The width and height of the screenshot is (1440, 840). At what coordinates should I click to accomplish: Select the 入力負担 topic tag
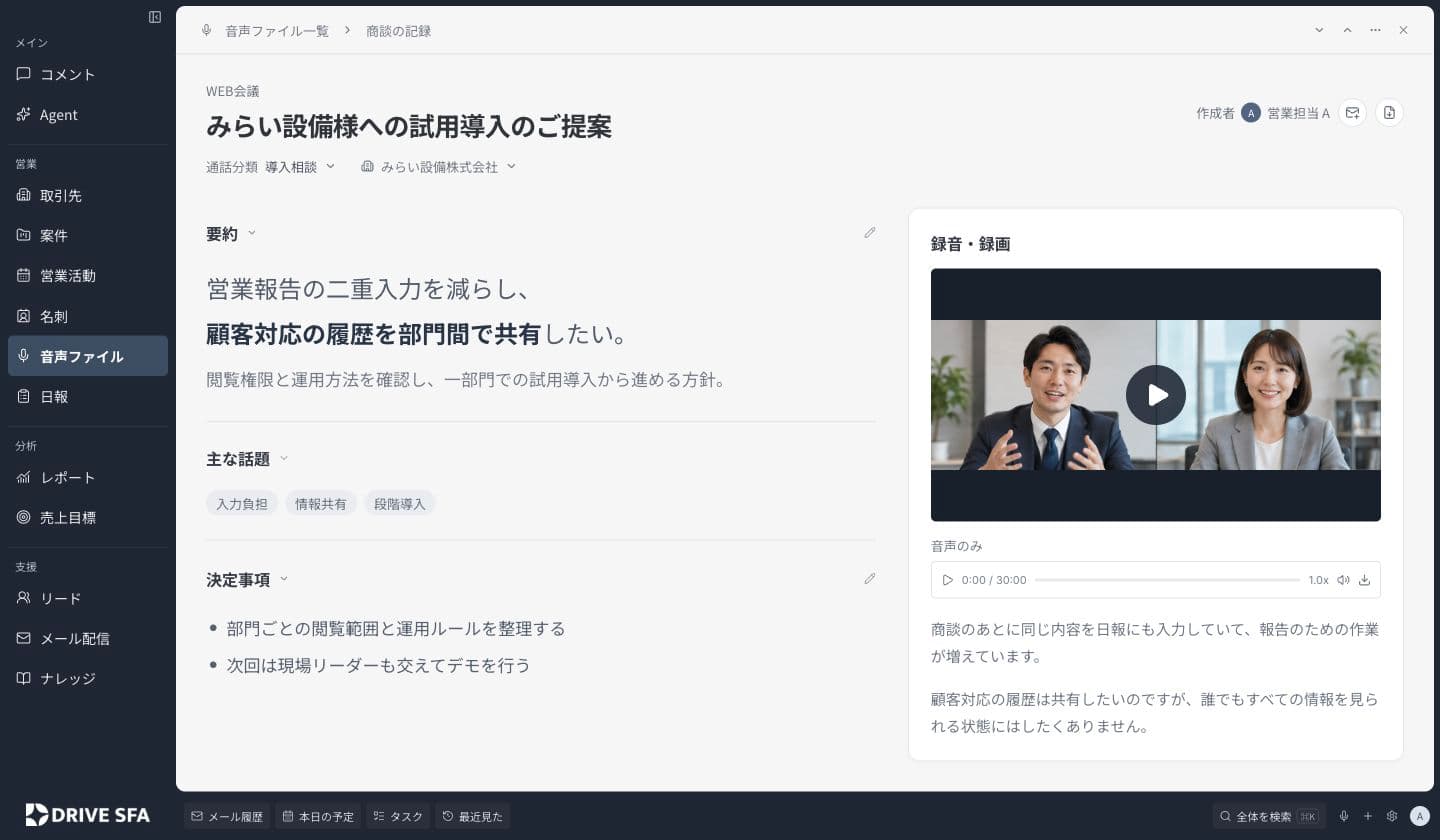point(242,504)
